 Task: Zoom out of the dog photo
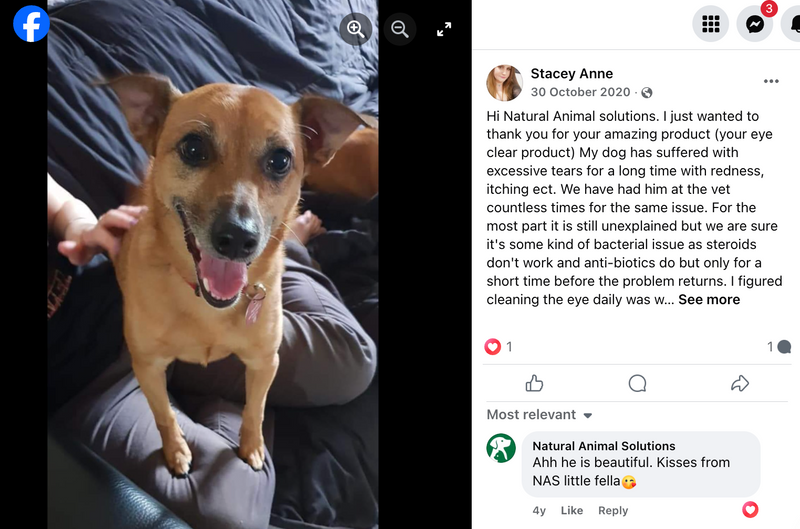tap(399, 29)
